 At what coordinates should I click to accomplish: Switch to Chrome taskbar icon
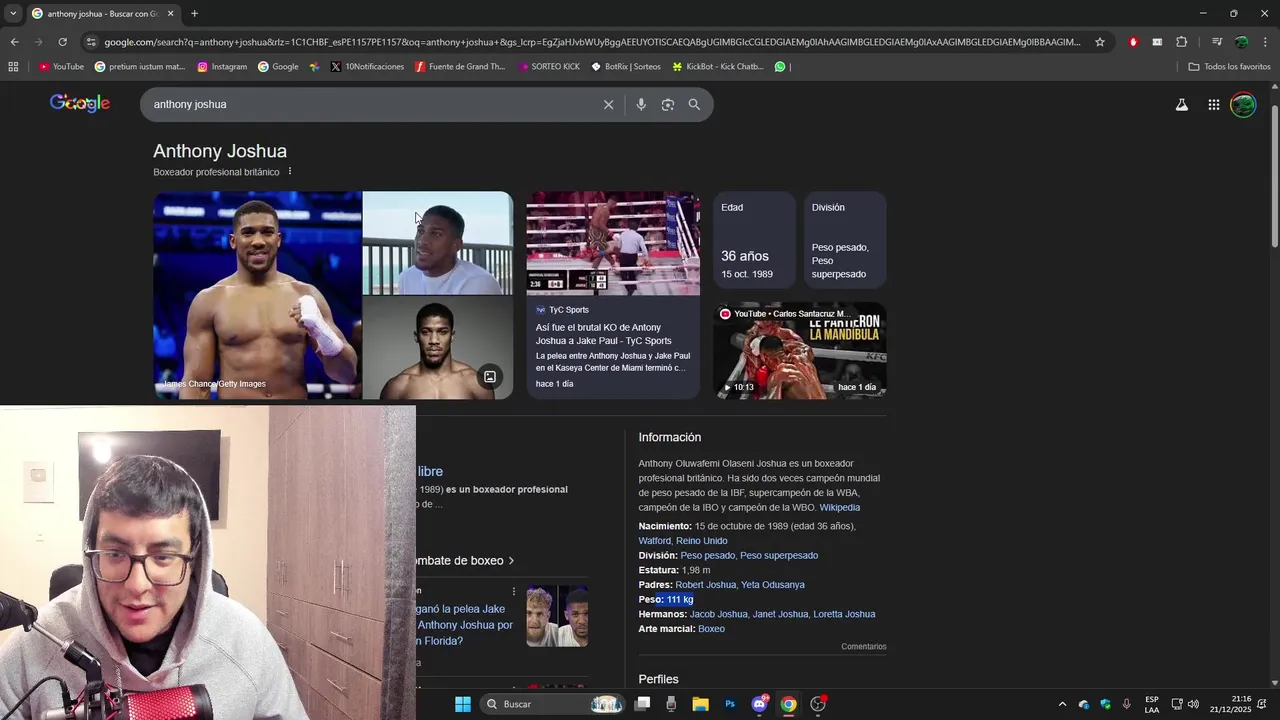click(789, 704)
